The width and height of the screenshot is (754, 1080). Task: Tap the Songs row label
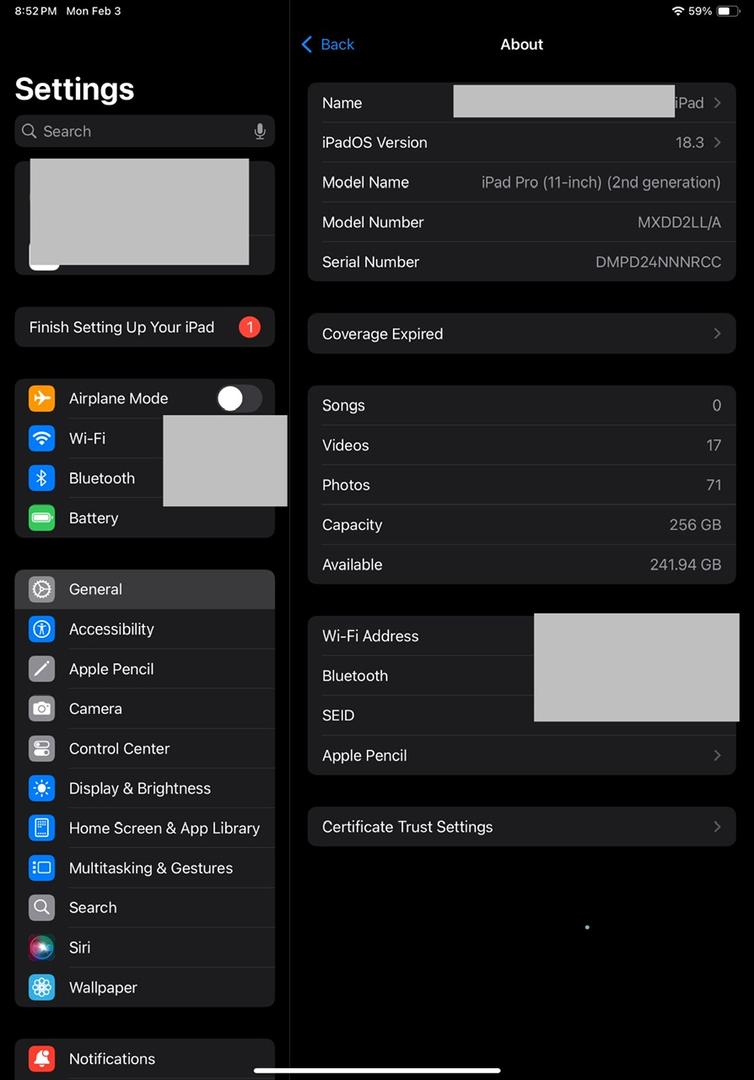(344, 406)
